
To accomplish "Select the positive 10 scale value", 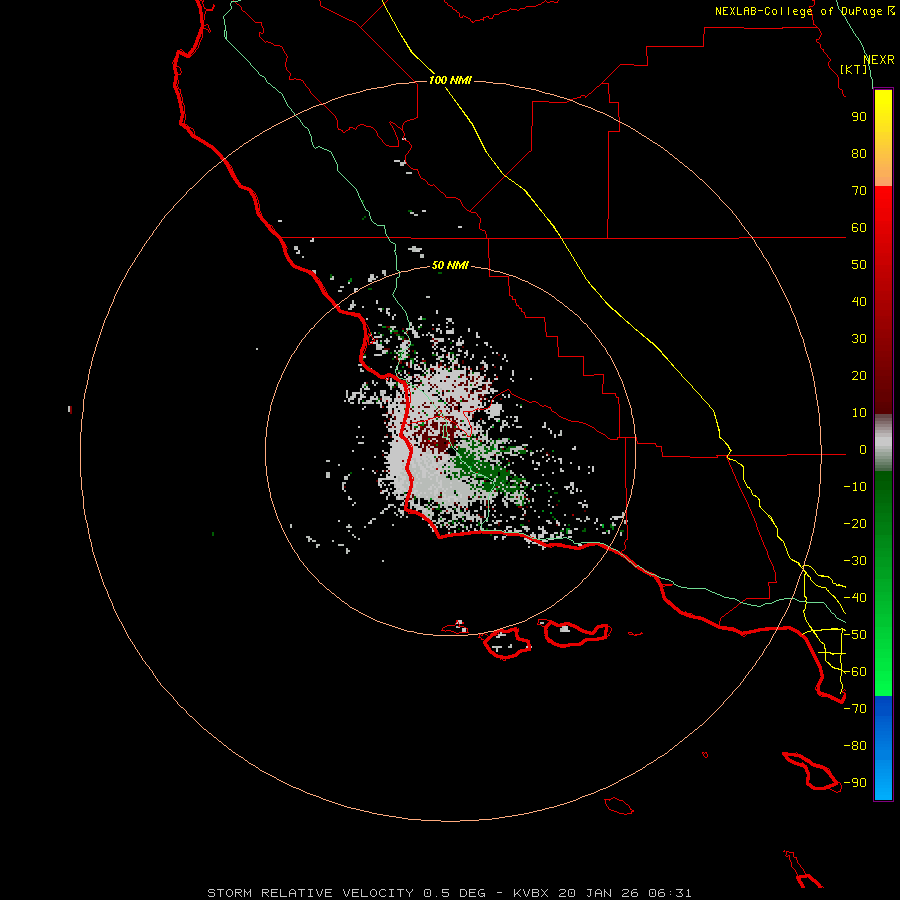I will pyautogui.click(x=859, y=413).
